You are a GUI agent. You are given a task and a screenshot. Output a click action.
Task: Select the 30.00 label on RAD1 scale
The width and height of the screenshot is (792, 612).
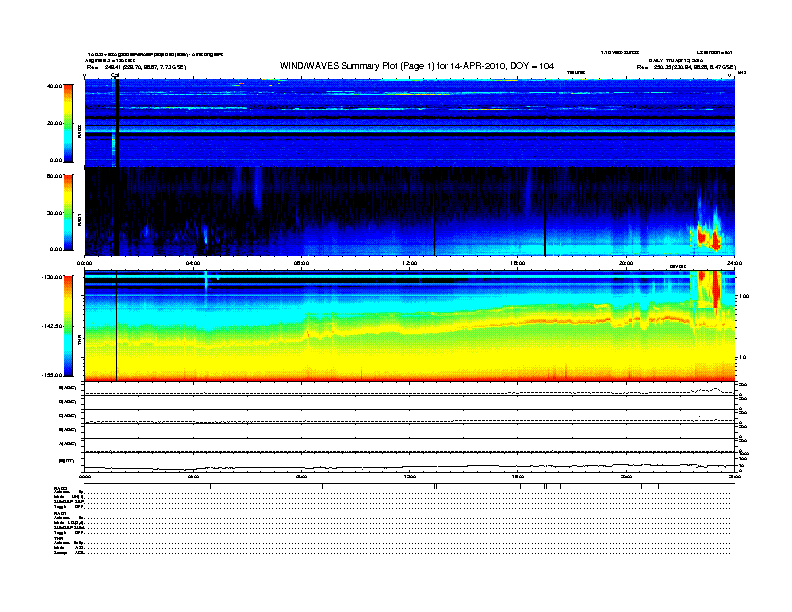coord(55,213)
